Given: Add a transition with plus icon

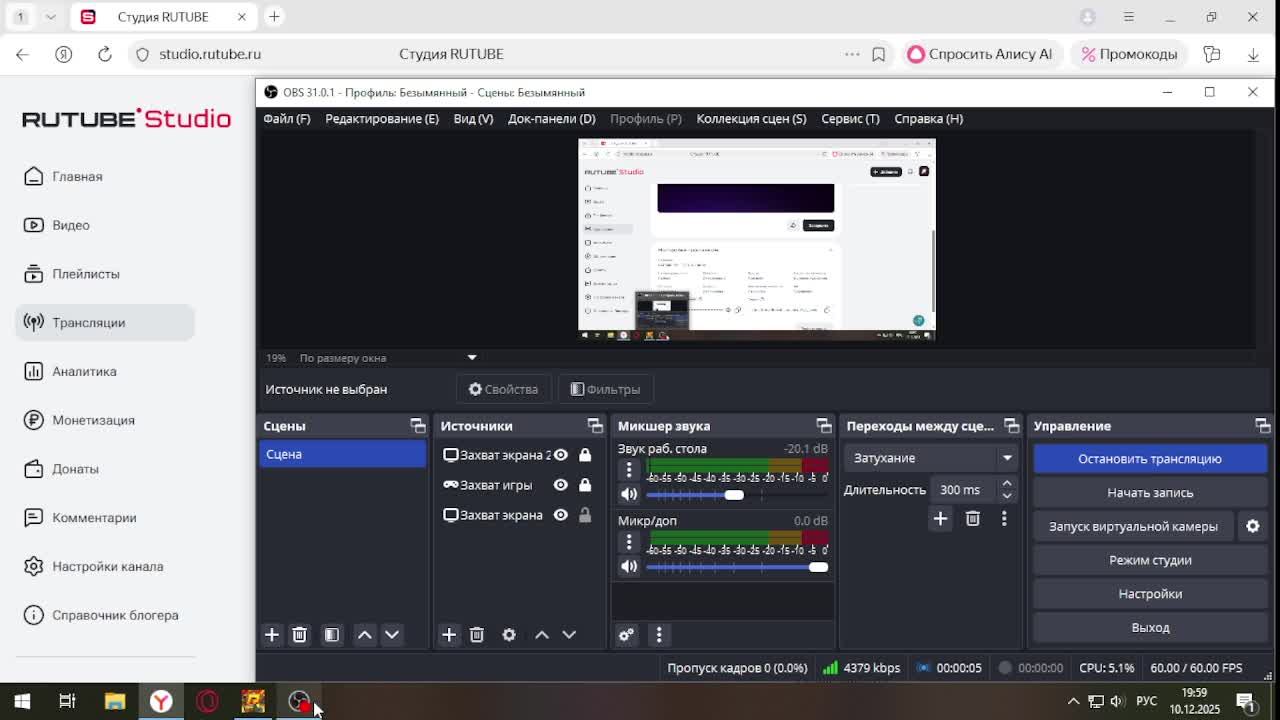Looking at the screenshot, I should click(x=940, y=518).
